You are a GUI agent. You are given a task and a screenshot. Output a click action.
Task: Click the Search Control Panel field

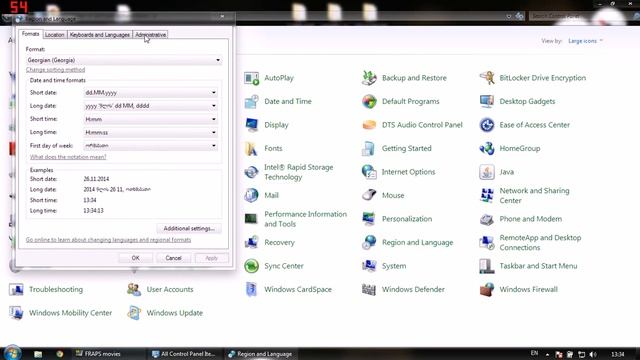click(579, 16)
